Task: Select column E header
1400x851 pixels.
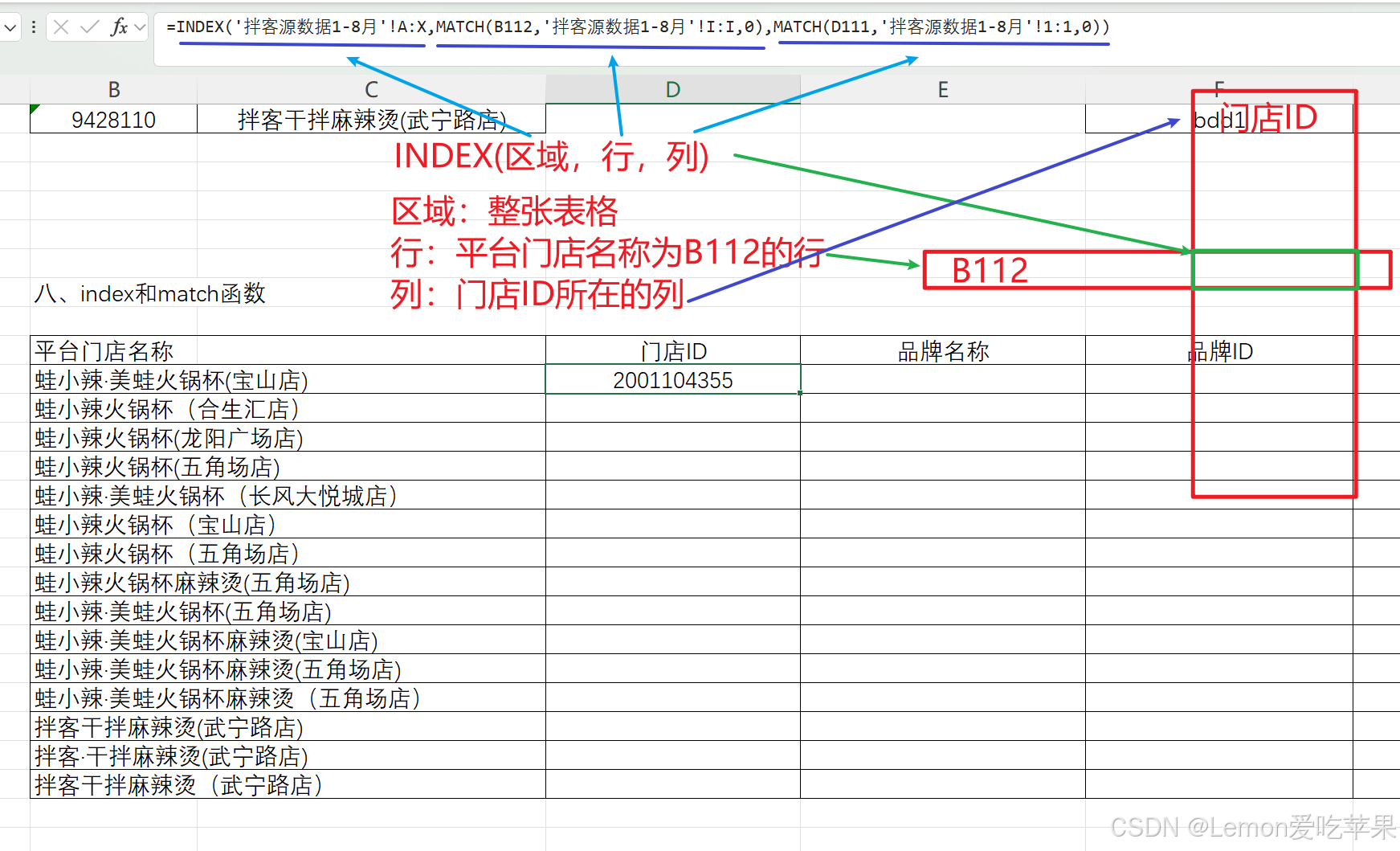Action: pyautogui.click(x=943, y=89)
